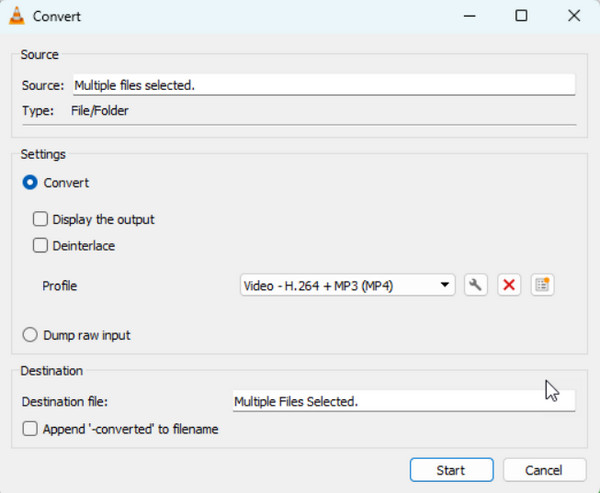
Task: Maximize the Convert dialog window
Action: point(521,16)
